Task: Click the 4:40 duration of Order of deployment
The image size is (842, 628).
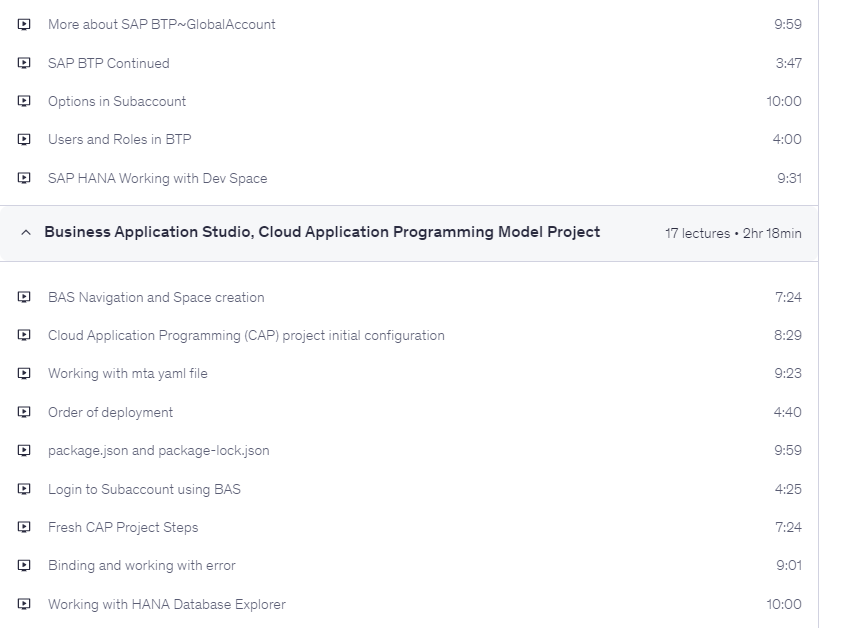Action: pyautogui.click(x=787, y=413)
